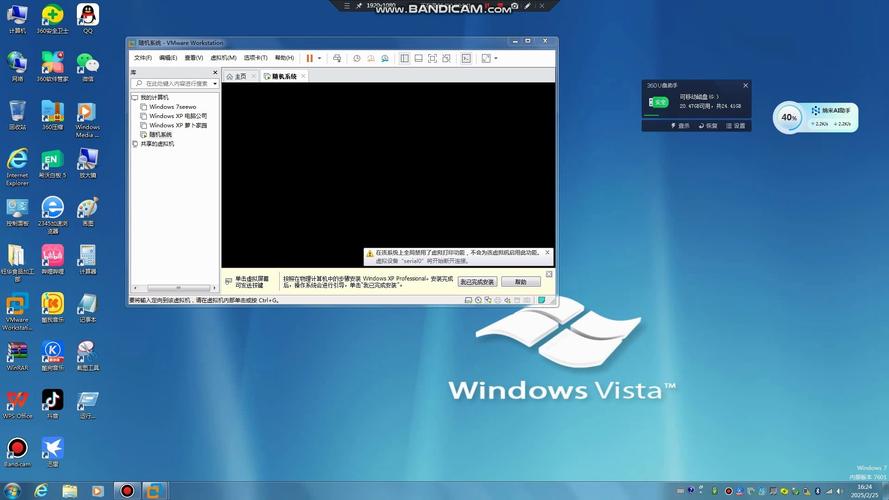889x500 pixels.
Task: Open the Internet Explorer desktop shortcut
Action: (18, 167)
